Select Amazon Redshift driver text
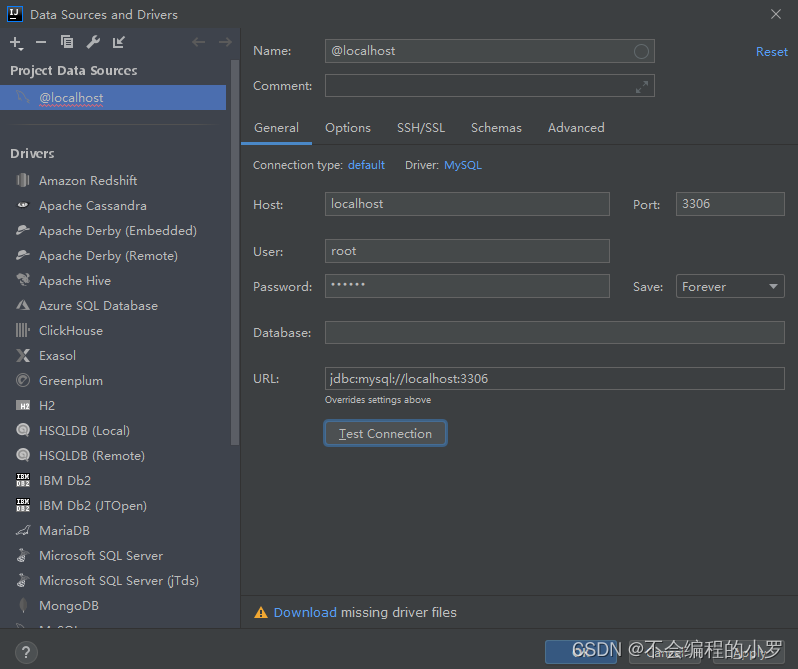 (88, 181)
